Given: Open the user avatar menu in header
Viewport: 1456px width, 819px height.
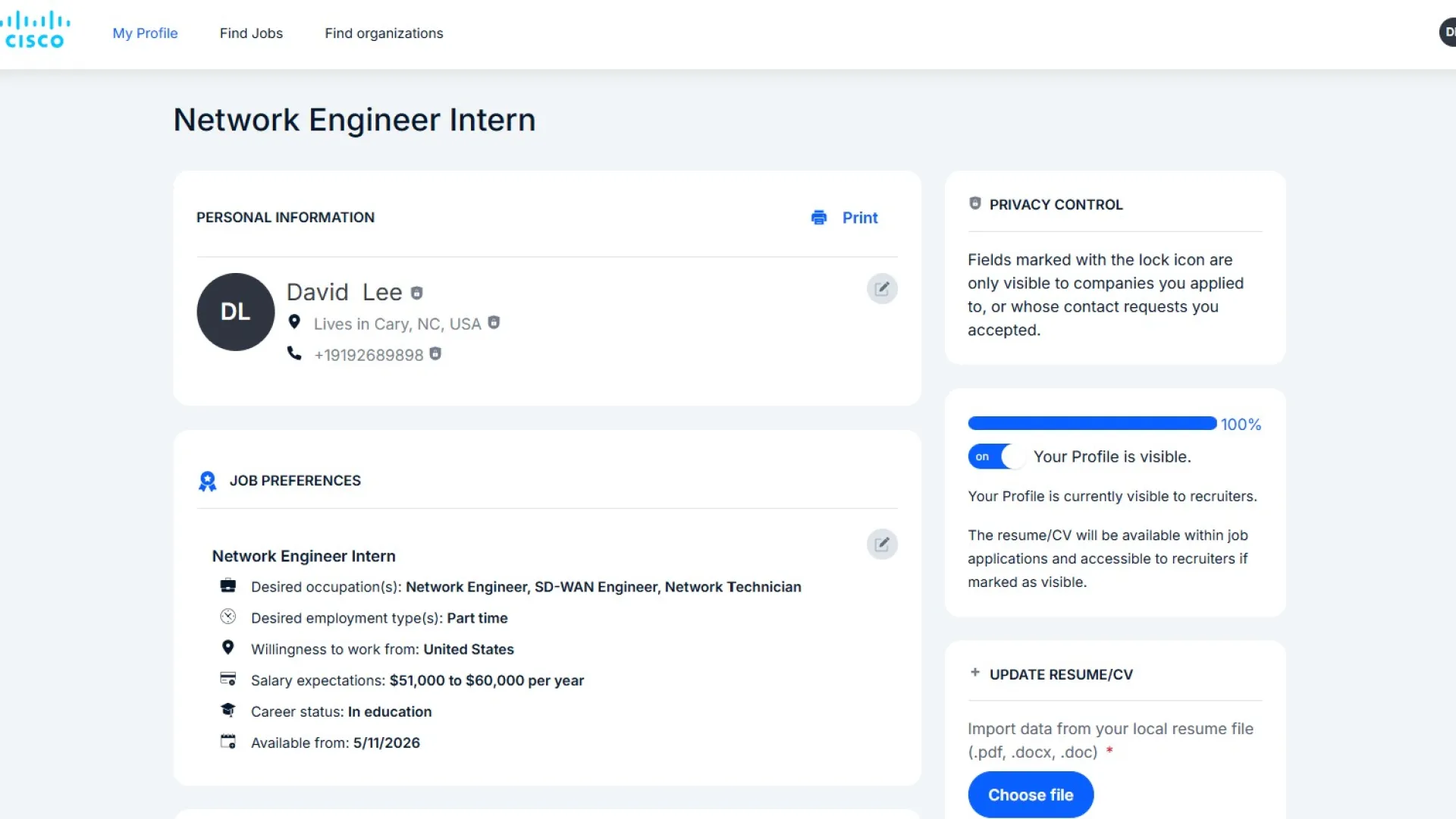Looking at the screenshot, I should [x=1448, y=32].
